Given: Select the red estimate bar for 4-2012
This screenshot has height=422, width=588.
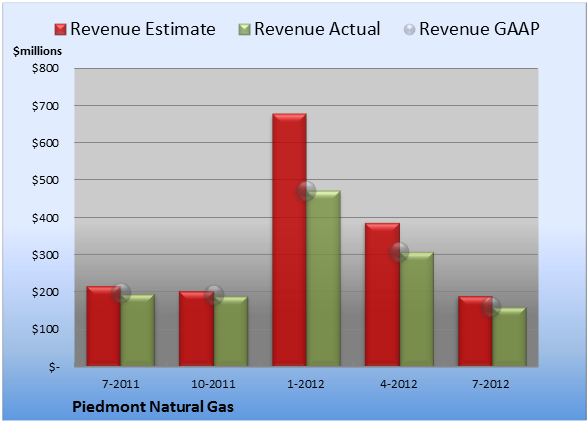Looking at the screenshot, I should point(382,294).
